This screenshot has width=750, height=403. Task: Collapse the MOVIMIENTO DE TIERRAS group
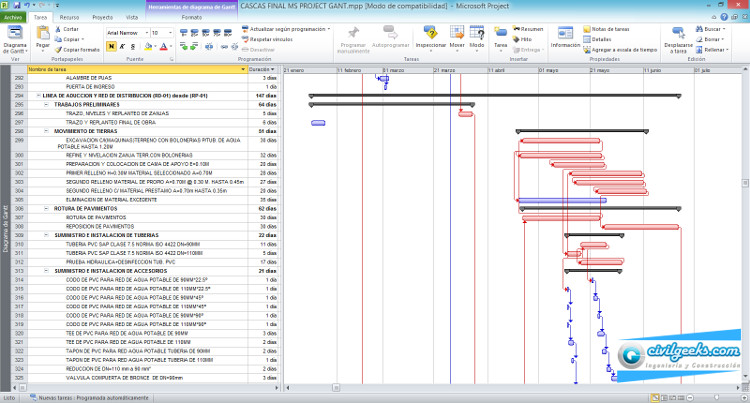[x=44, y=131]
